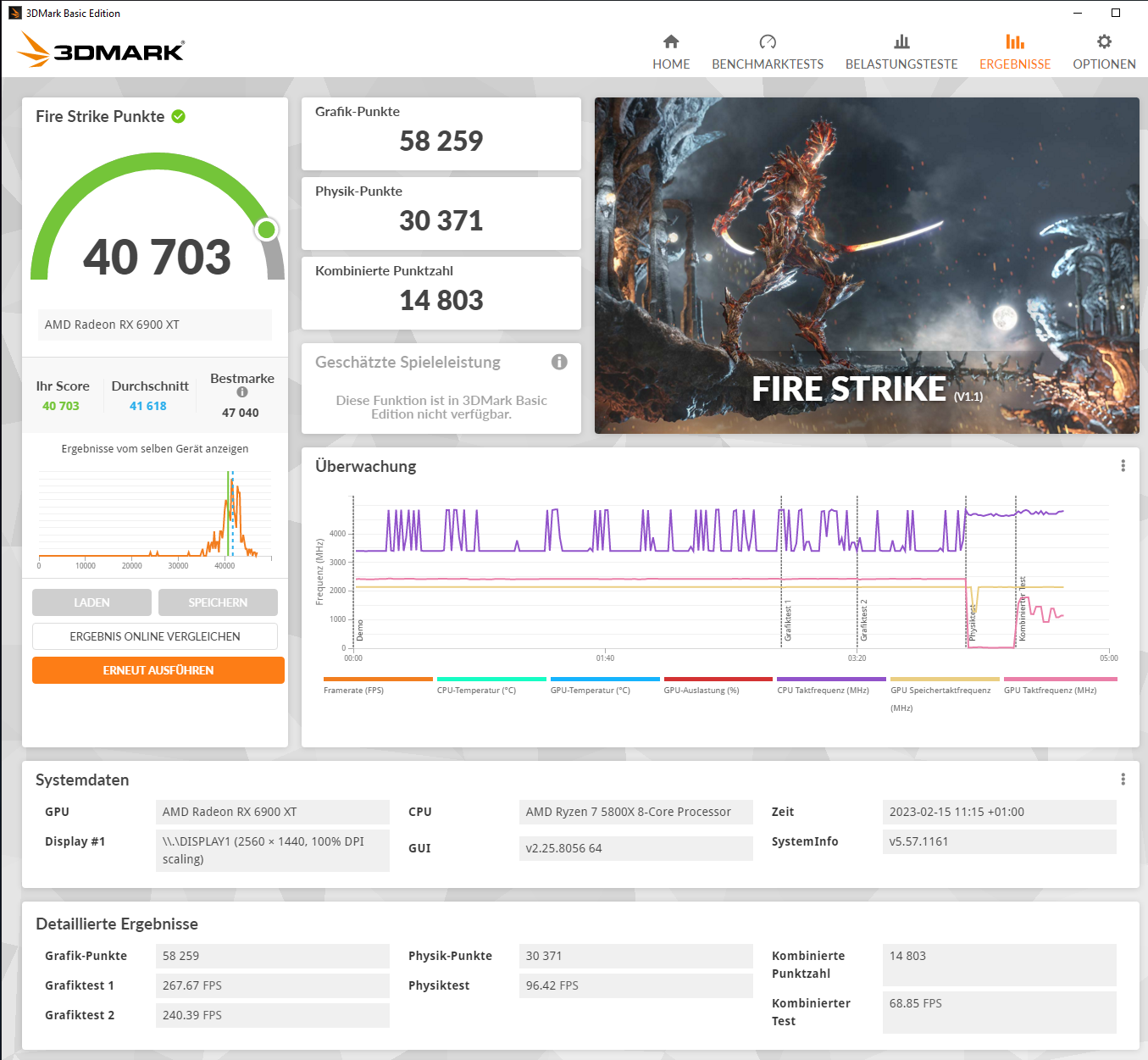Screen dimensions: 1148x1060
Task: Click the Display #1 resolution value
Action: tap(273, 851)
